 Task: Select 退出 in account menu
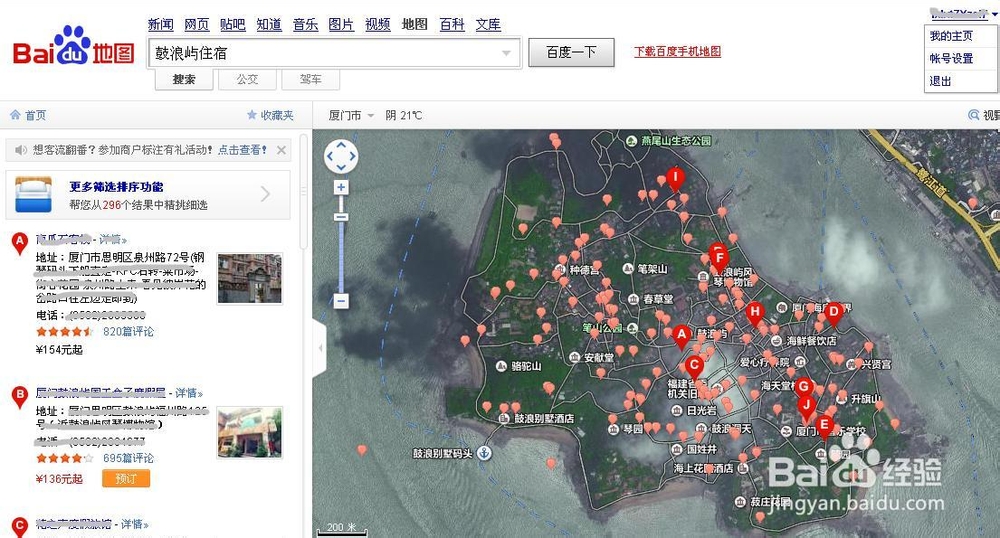tap(940, 81)
